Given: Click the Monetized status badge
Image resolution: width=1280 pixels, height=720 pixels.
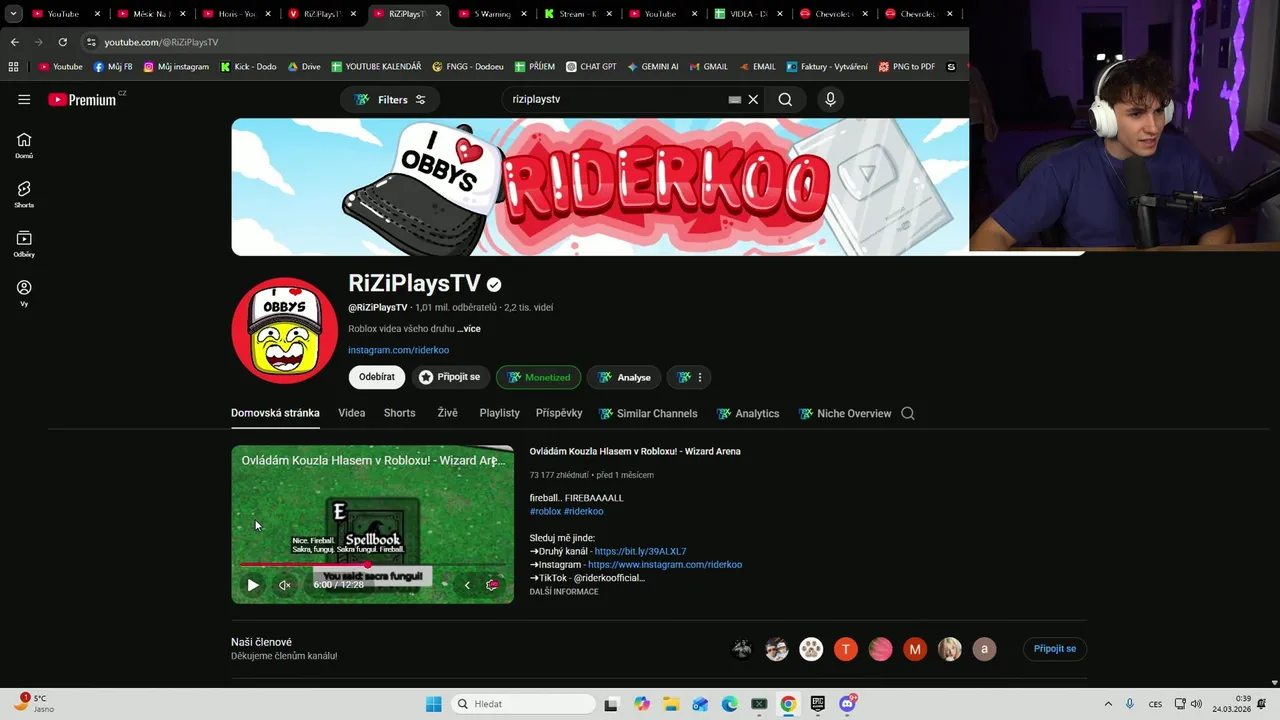Looking at the screenshot, I should click(x=538, y=377).
